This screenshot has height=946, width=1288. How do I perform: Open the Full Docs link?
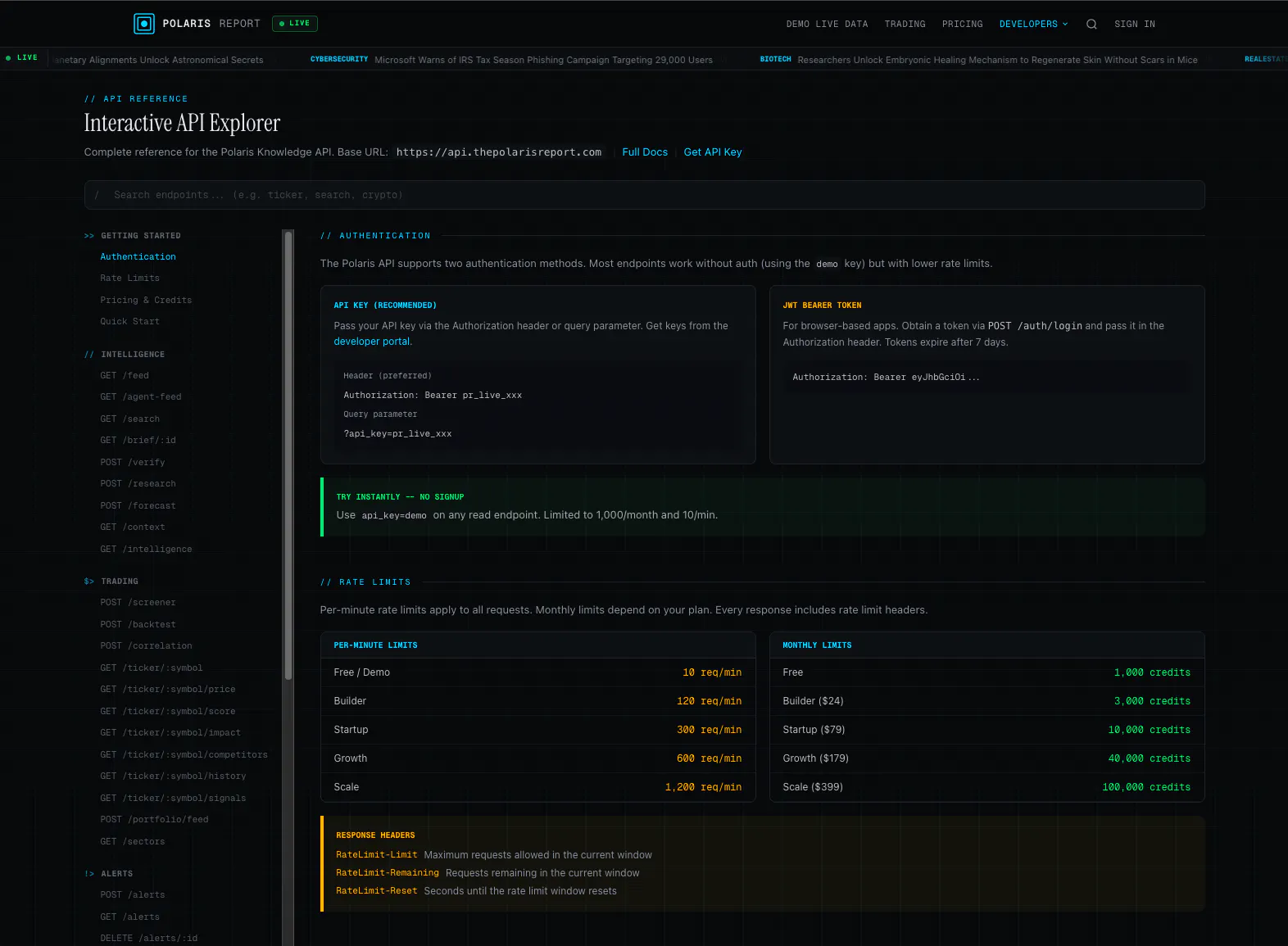tap(645, 152)
